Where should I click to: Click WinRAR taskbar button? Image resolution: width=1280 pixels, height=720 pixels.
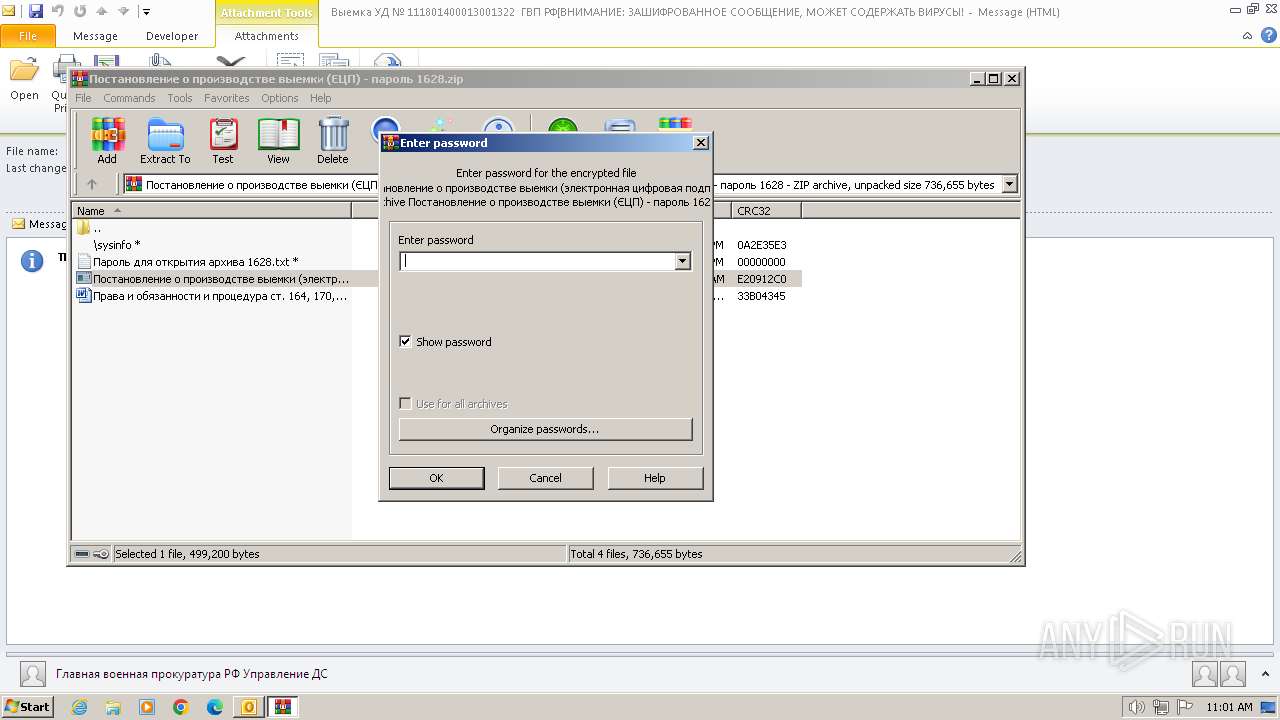coord(282,707)
